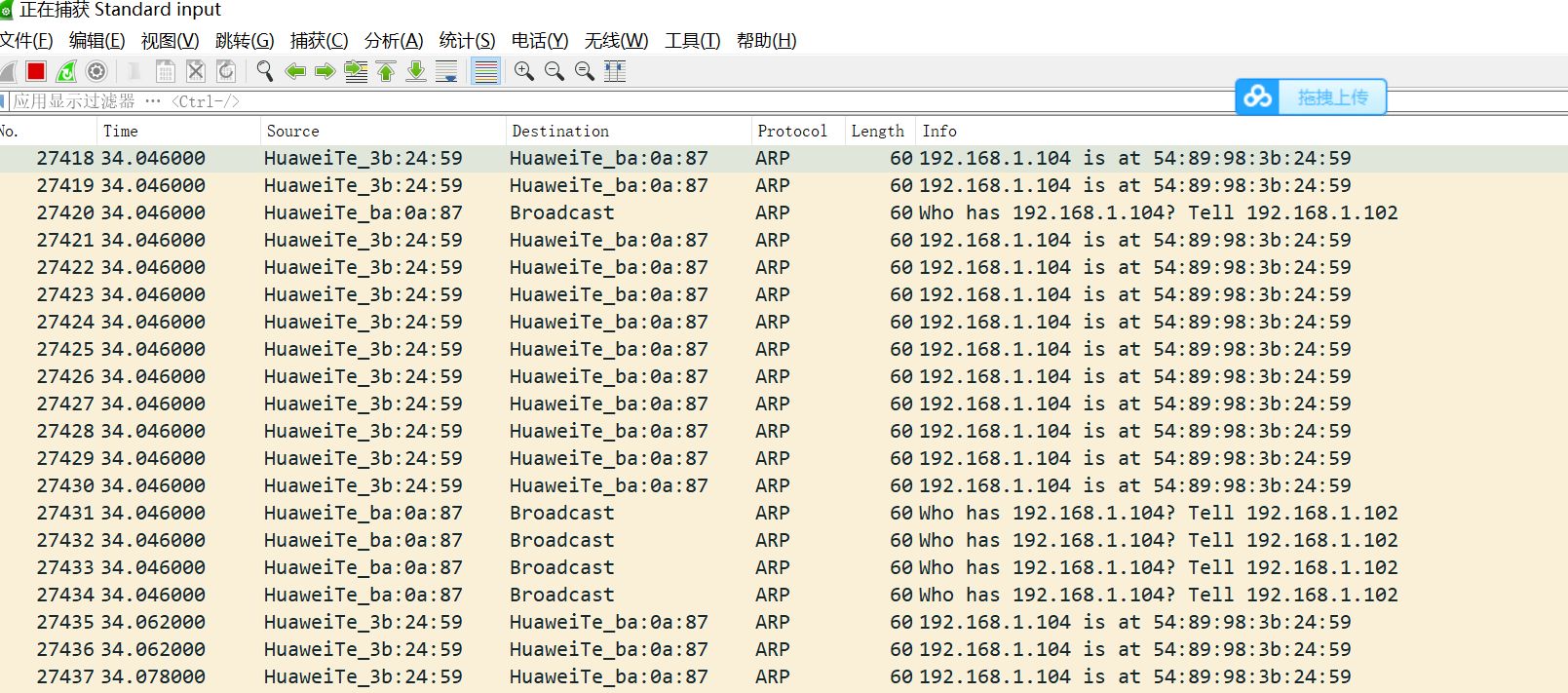Select packet number 27418
The width and height of the screenshot is (1568, 693).
coord(65,158)
